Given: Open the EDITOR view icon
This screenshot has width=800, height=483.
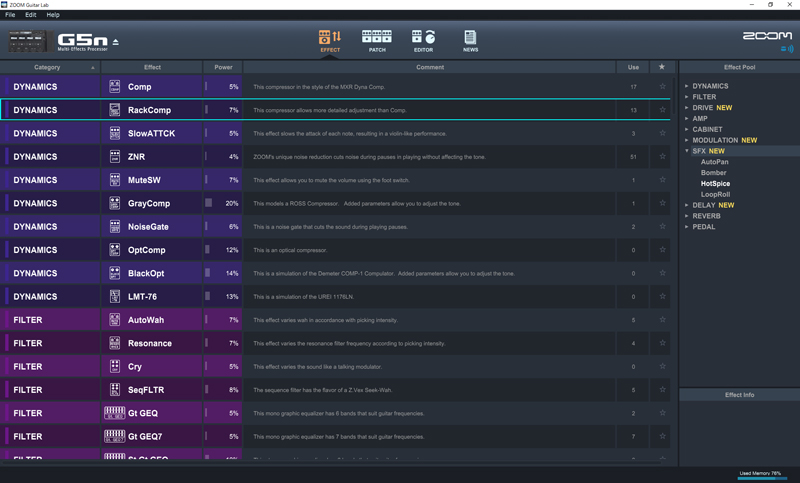Looking at the screenshot, I should pos(423,41).
